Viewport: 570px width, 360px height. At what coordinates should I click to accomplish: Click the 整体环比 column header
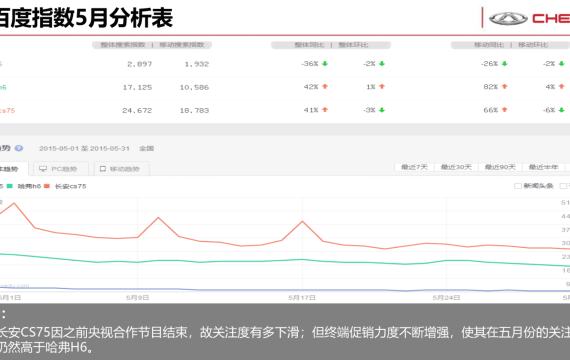coord(353,45)
